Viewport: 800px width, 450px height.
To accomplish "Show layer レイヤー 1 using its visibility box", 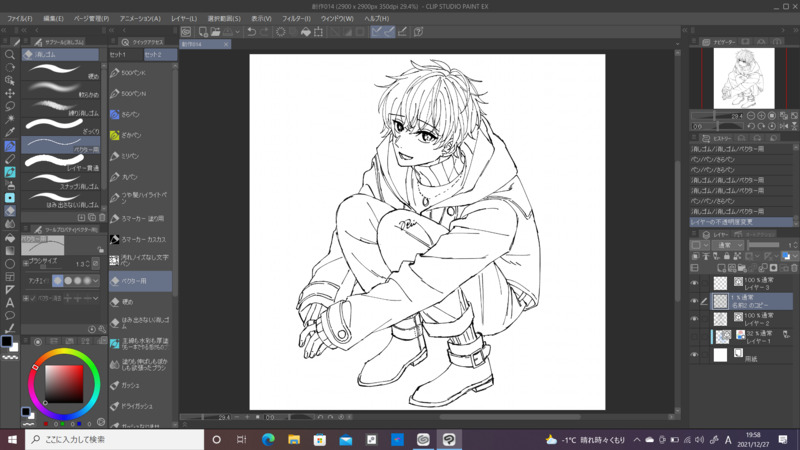I will pyautogui.click(x=694, y=337).
